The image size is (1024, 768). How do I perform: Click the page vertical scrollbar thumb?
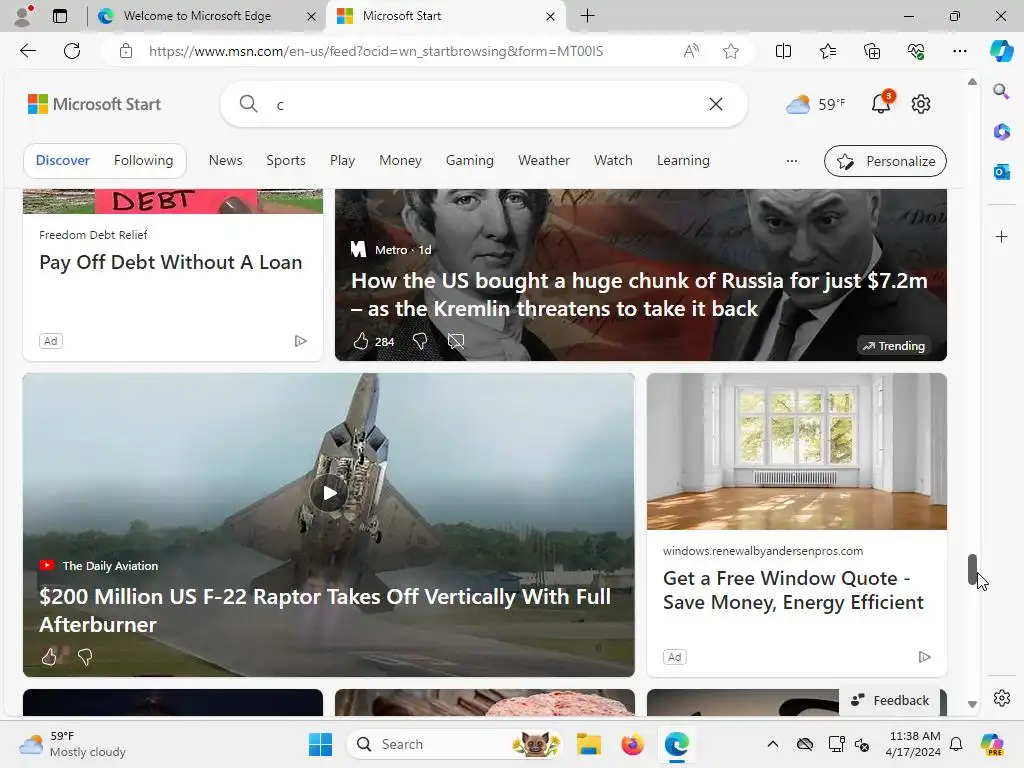(972, 569)
